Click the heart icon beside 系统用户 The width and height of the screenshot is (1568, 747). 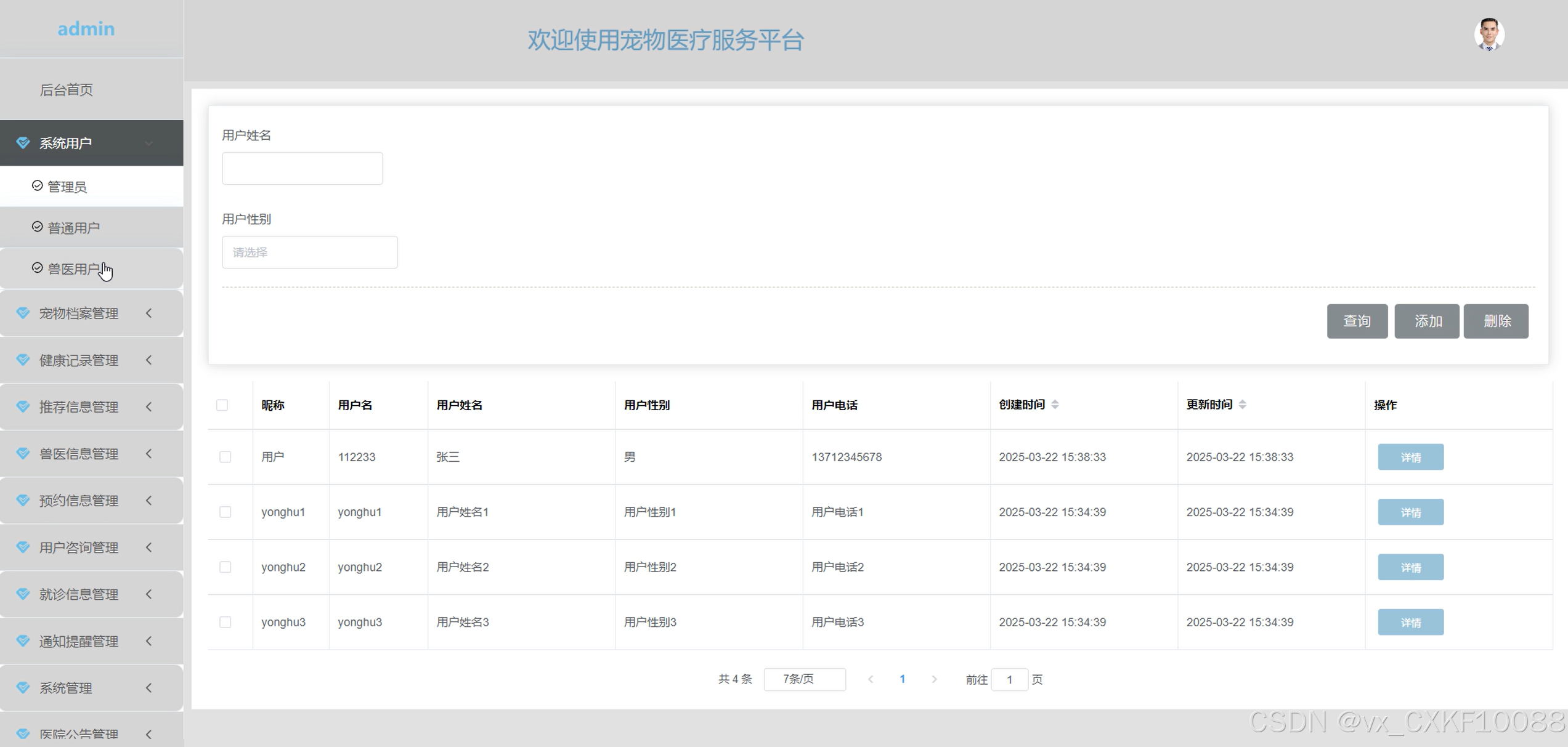click(23, 143)
